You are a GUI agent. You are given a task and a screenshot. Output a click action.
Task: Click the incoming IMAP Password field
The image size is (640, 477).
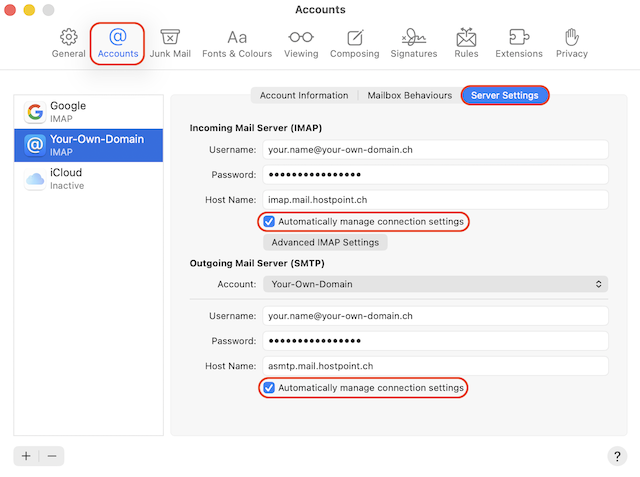pyautogui.click(x=436, y=175)
